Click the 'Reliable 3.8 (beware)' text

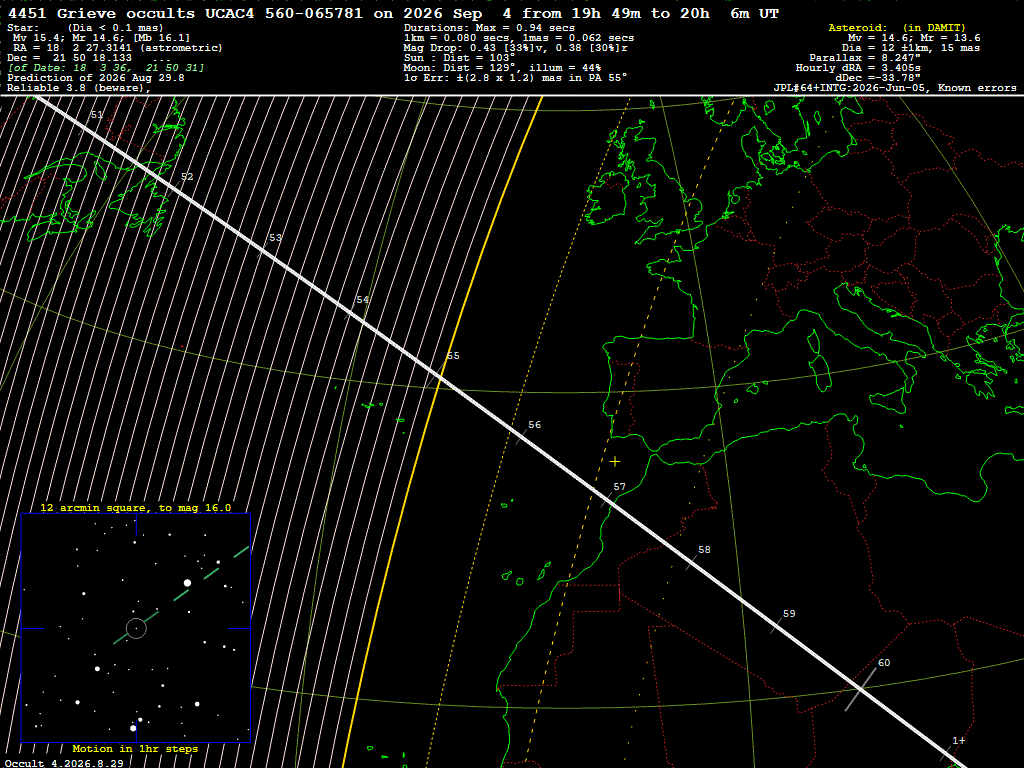pyautogui.click(x=78, y=88)
